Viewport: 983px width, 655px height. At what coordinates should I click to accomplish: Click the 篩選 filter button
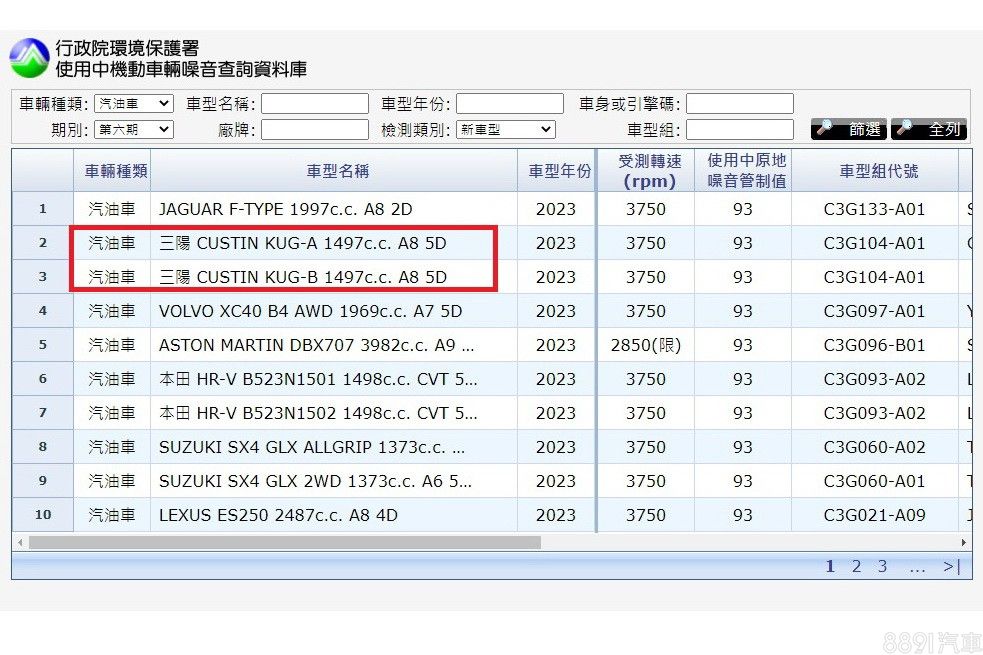[x=849, y=129]
